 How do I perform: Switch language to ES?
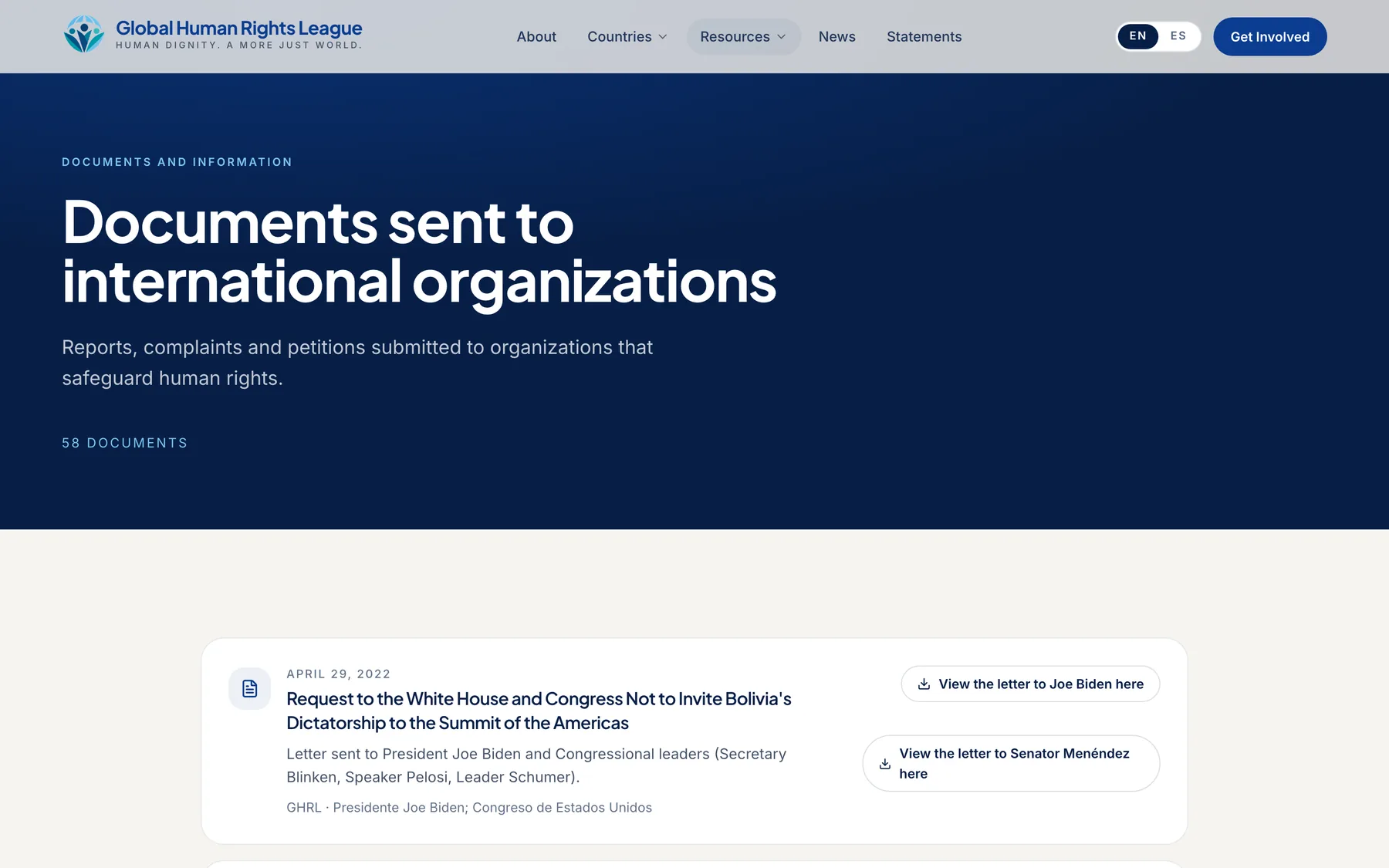[x=1178, y=36]
